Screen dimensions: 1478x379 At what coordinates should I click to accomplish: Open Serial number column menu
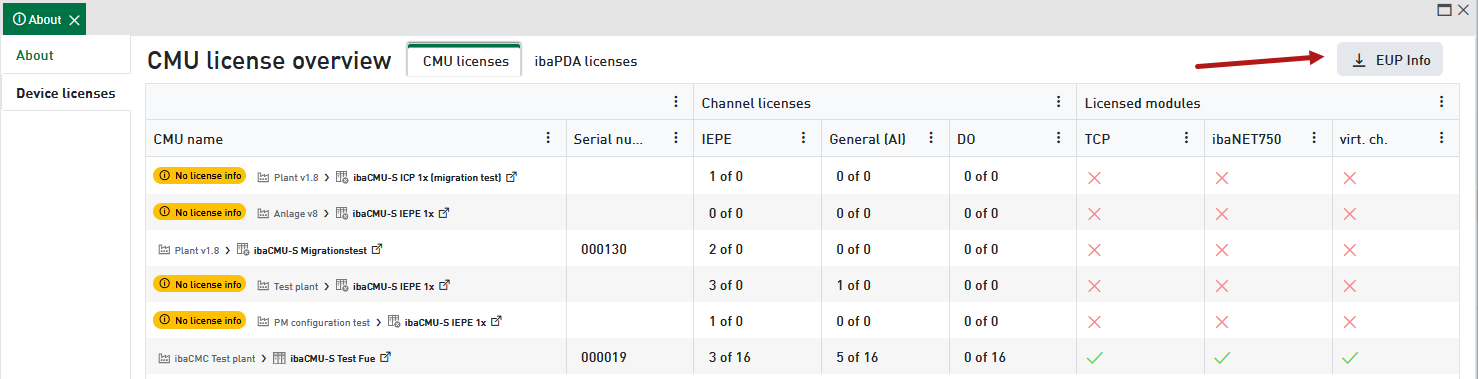[x=676, y=139]
